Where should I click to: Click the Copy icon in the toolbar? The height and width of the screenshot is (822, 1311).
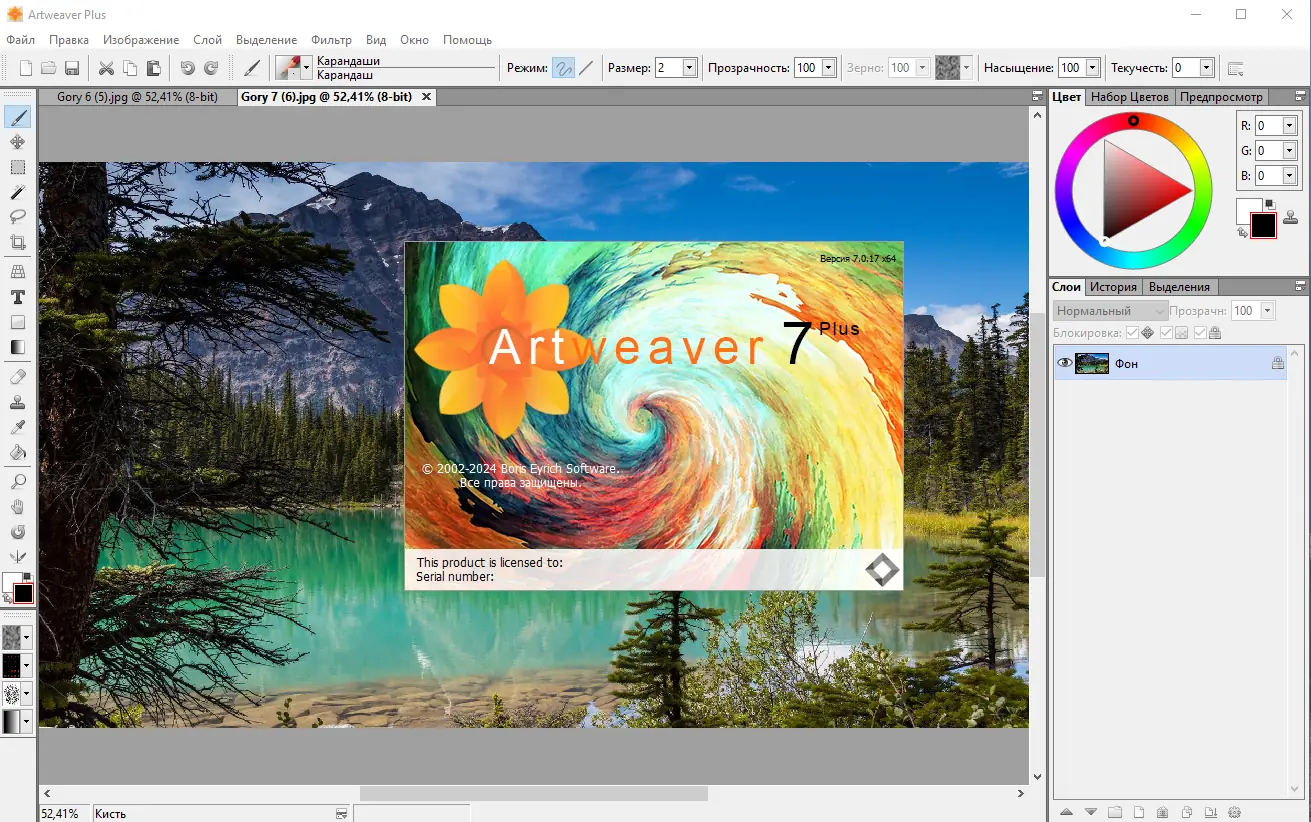130,68
